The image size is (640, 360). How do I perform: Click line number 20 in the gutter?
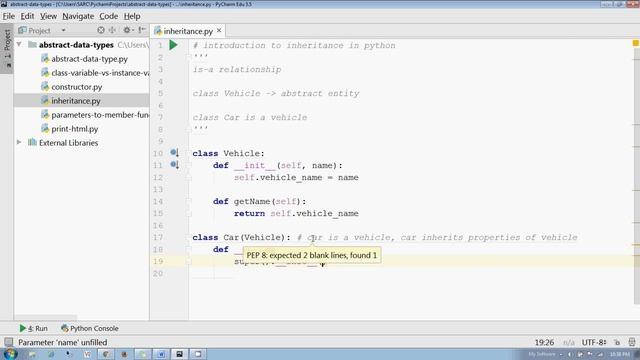[158, 273]
